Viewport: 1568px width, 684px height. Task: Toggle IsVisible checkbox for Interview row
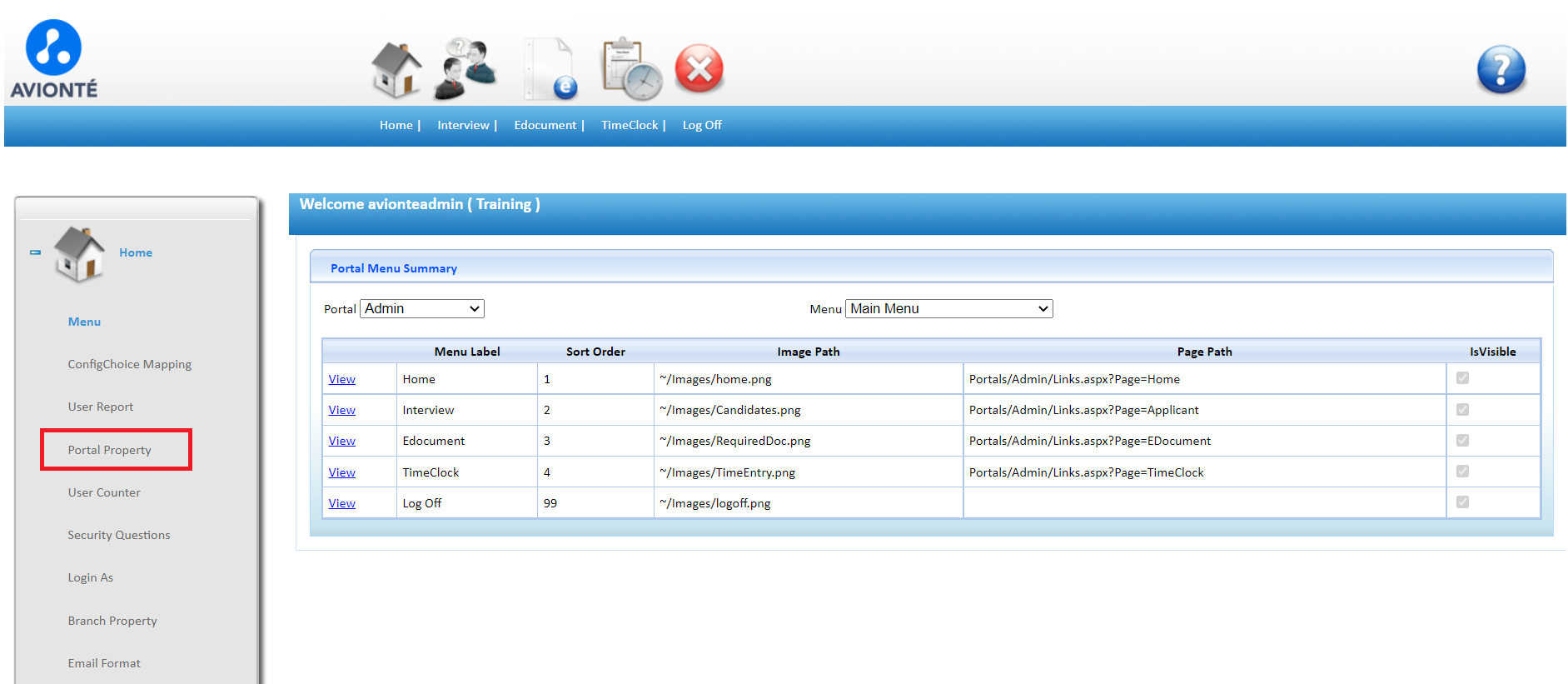(1462, 409)
